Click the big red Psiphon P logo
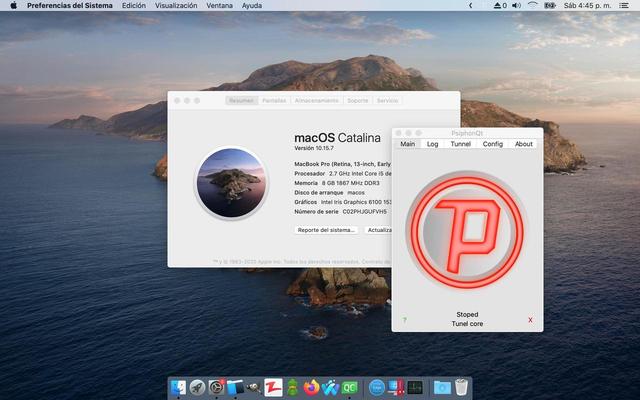Viewport: 640px width, 400px height. tap(467, 230)
